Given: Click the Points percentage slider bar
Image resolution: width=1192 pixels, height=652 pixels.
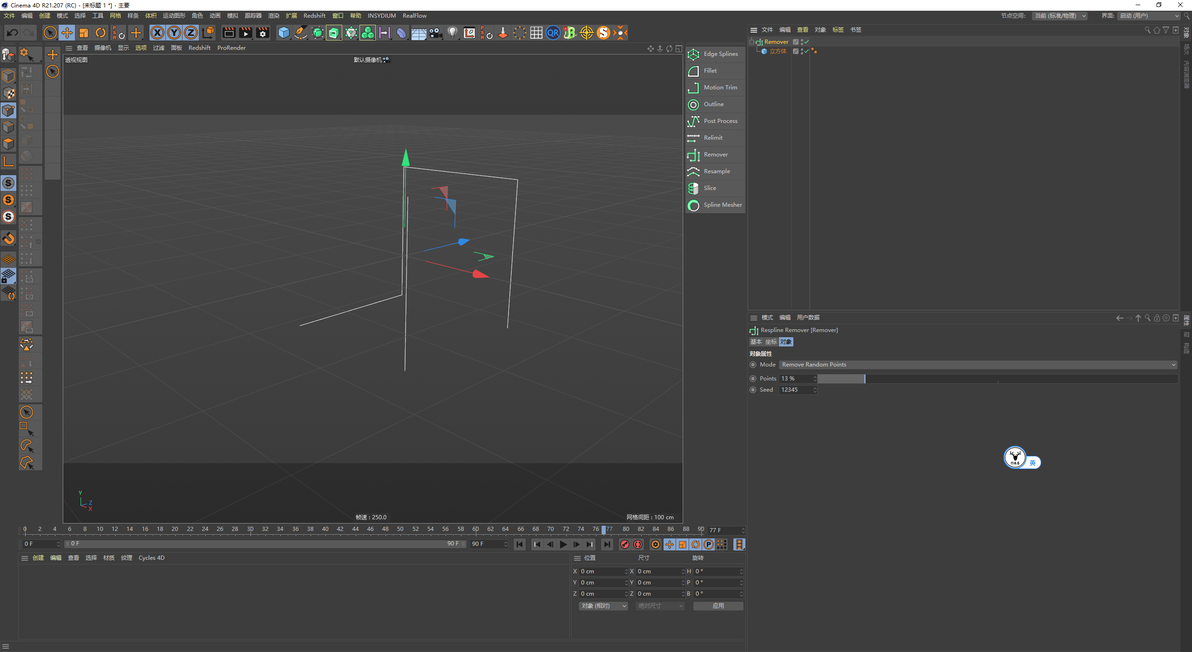Looking at the screenshot, I should 996,379.
